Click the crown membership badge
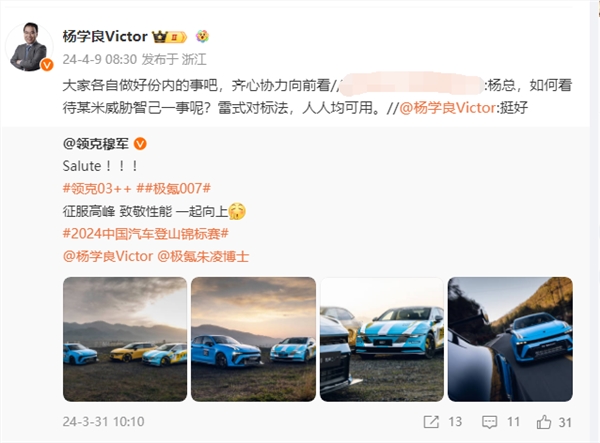The image size is (600, 443). click(170, 37)
